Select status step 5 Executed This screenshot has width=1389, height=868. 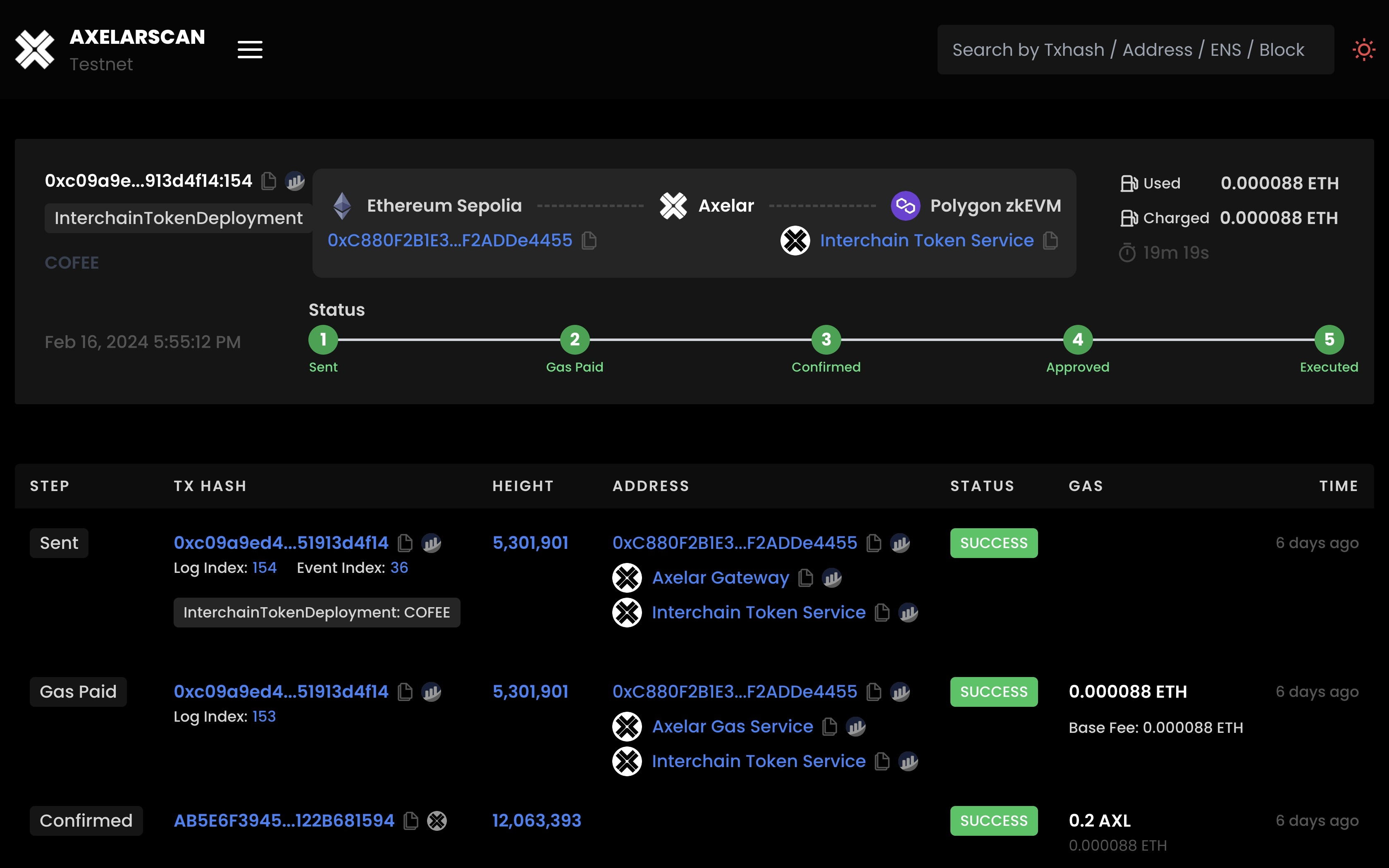pos(1329,340)
